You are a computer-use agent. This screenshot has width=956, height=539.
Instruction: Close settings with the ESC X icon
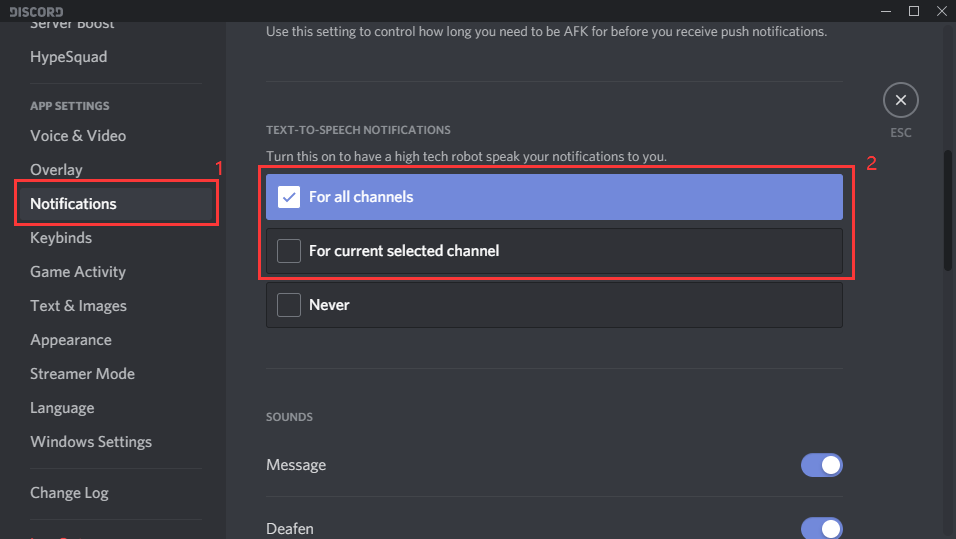pyautogui.click(x=900, y=100)
